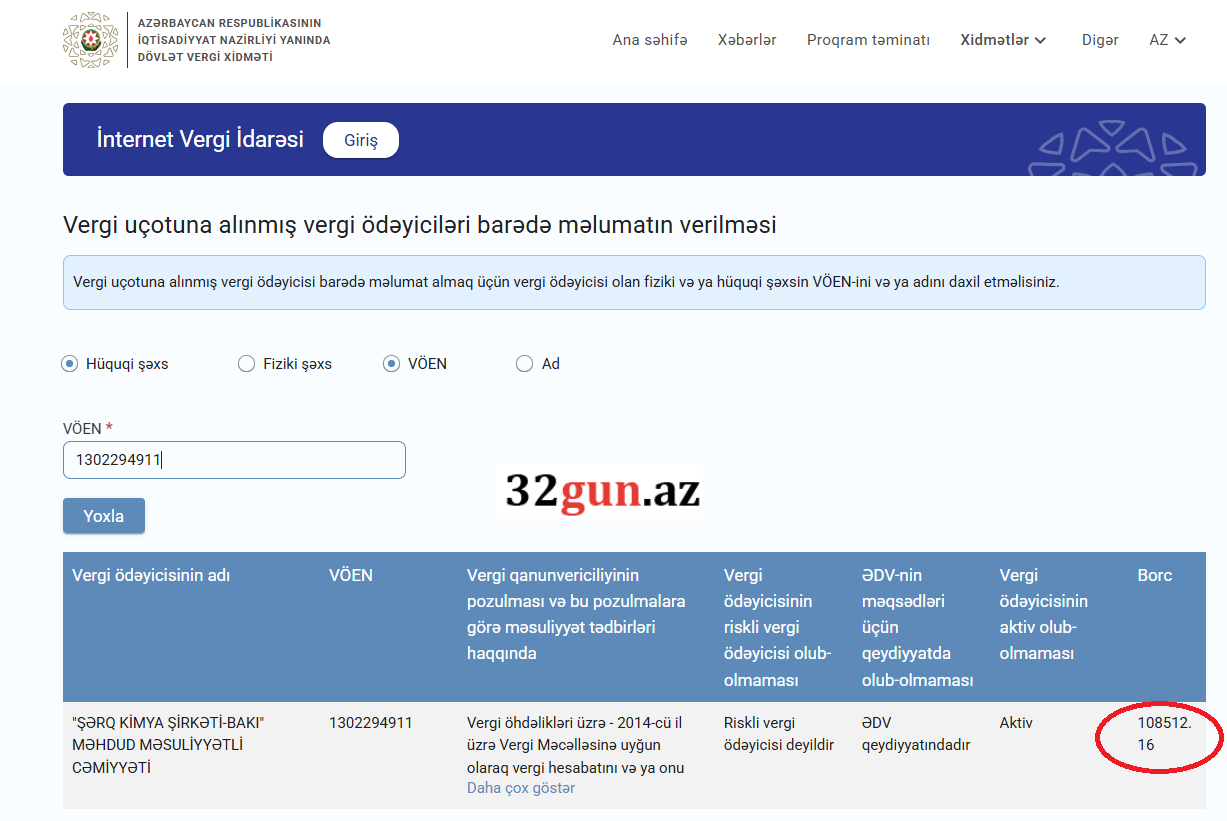Open the Digər menu item
Screen dimensions: 1227x821
(1100, 40)
